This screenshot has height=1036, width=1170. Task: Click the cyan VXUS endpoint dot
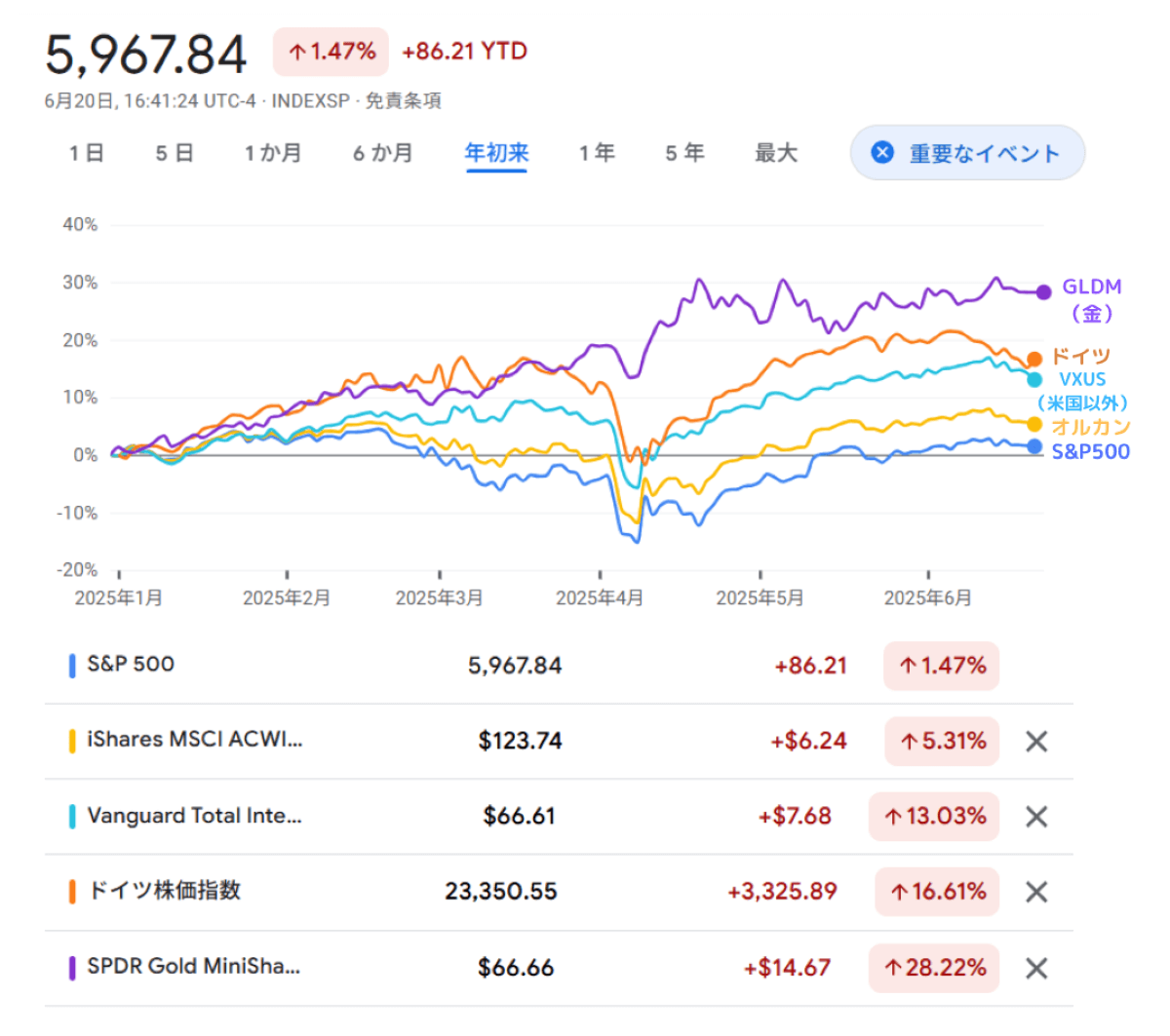tap(1034, 380)
